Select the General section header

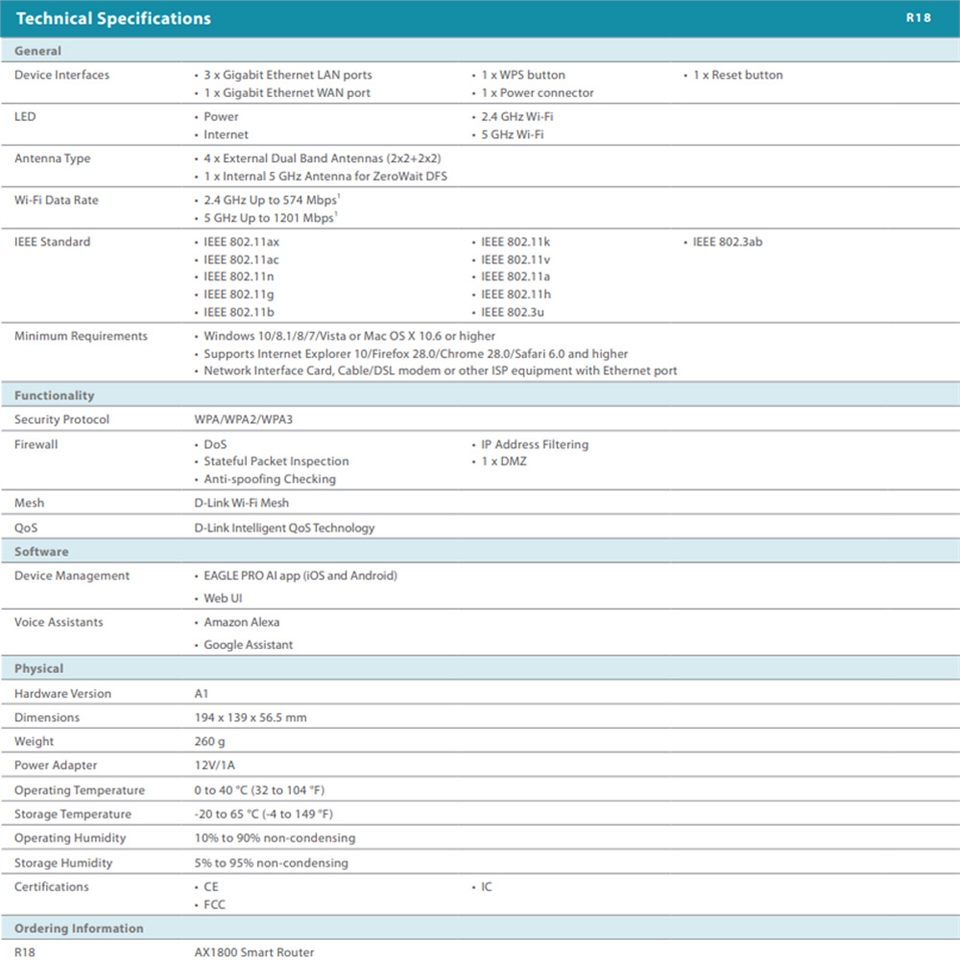[x=38, y=51]
